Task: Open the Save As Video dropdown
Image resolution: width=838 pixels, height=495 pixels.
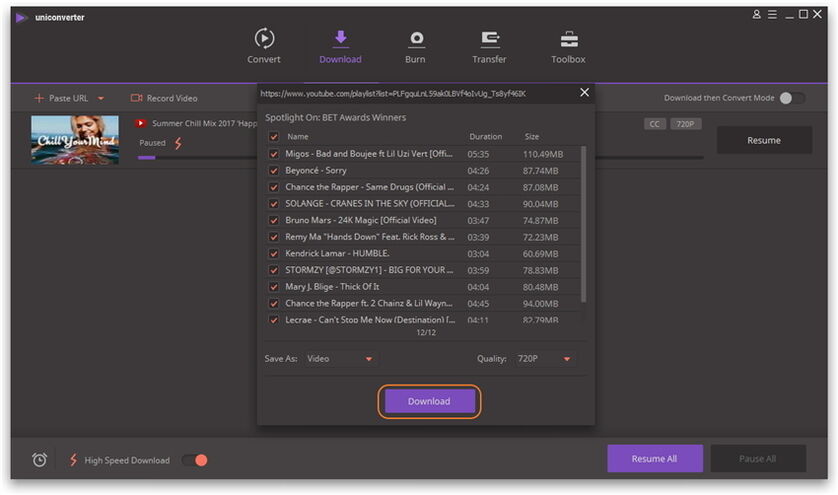Action: pos(339,359)
